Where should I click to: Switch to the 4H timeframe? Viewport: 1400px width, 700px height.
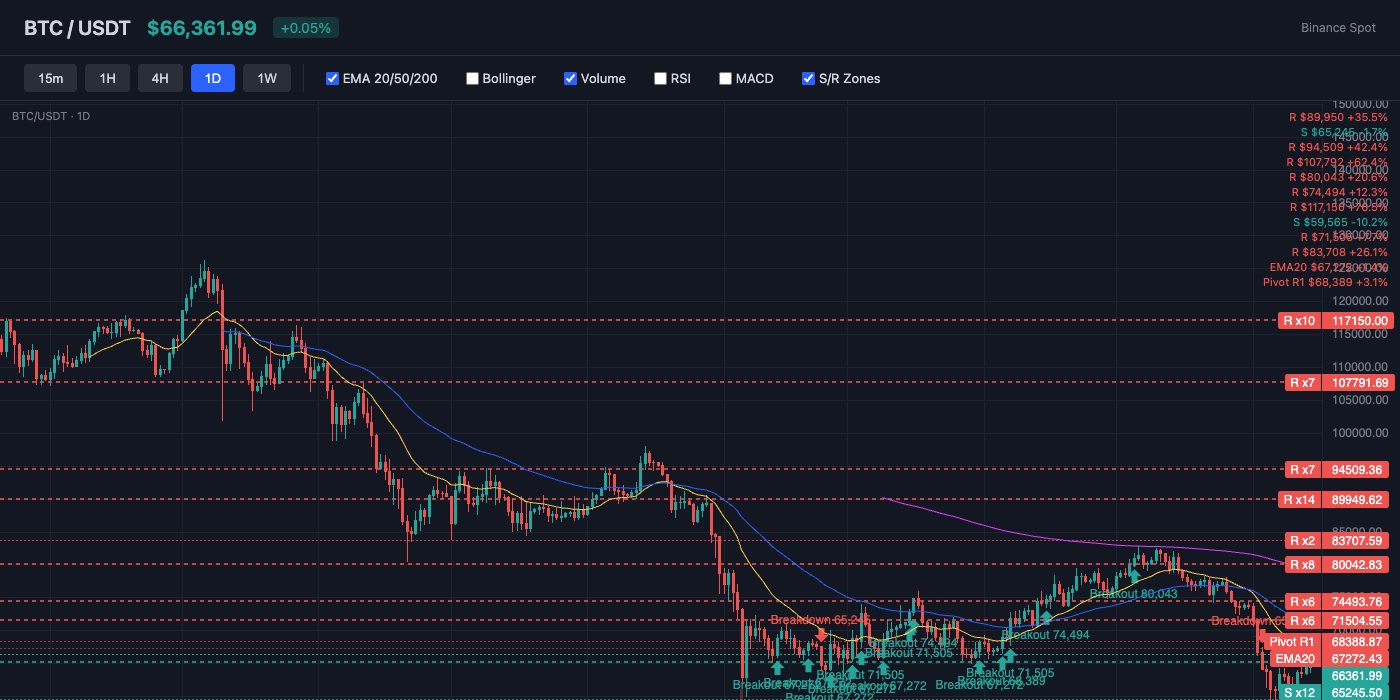pyautogui.click(x=160, y=78)
